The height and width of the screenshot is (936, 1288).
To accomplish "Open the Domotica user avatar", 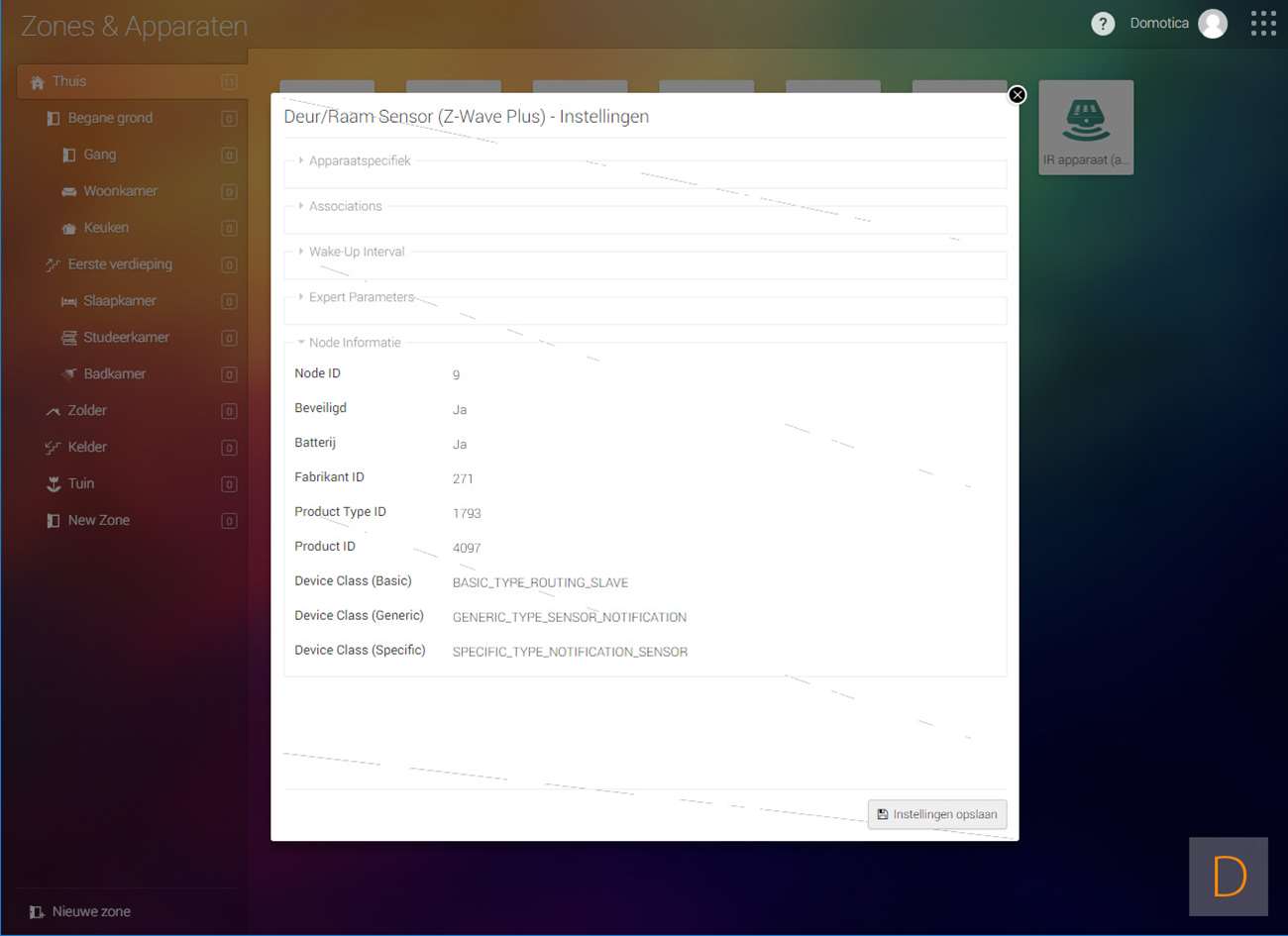I will coord(1213,24).
